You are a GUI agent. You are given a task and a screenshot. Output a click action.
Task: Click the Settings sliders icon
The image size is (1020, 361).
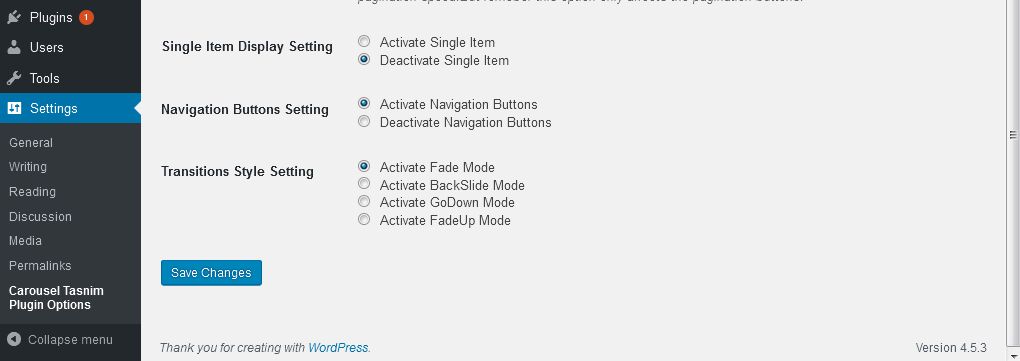pyautogui.click(x=14, y=108)
